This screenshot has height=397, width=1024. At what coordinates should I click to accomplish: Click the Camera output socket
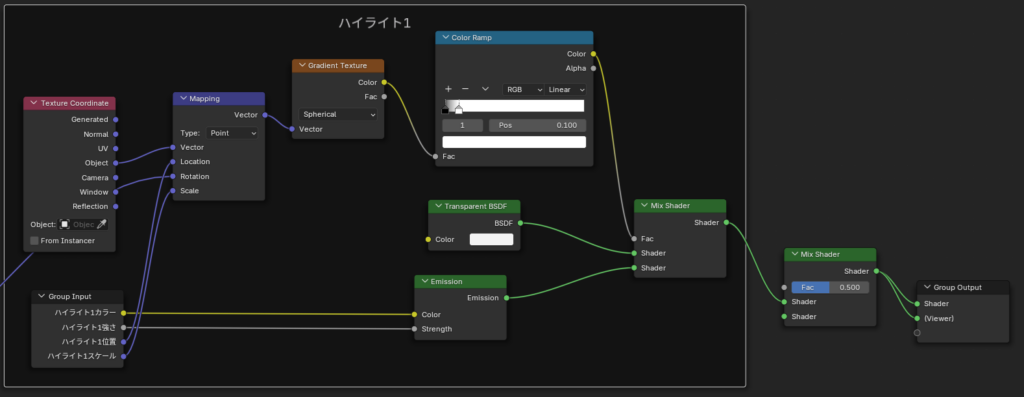coord(116,178)
